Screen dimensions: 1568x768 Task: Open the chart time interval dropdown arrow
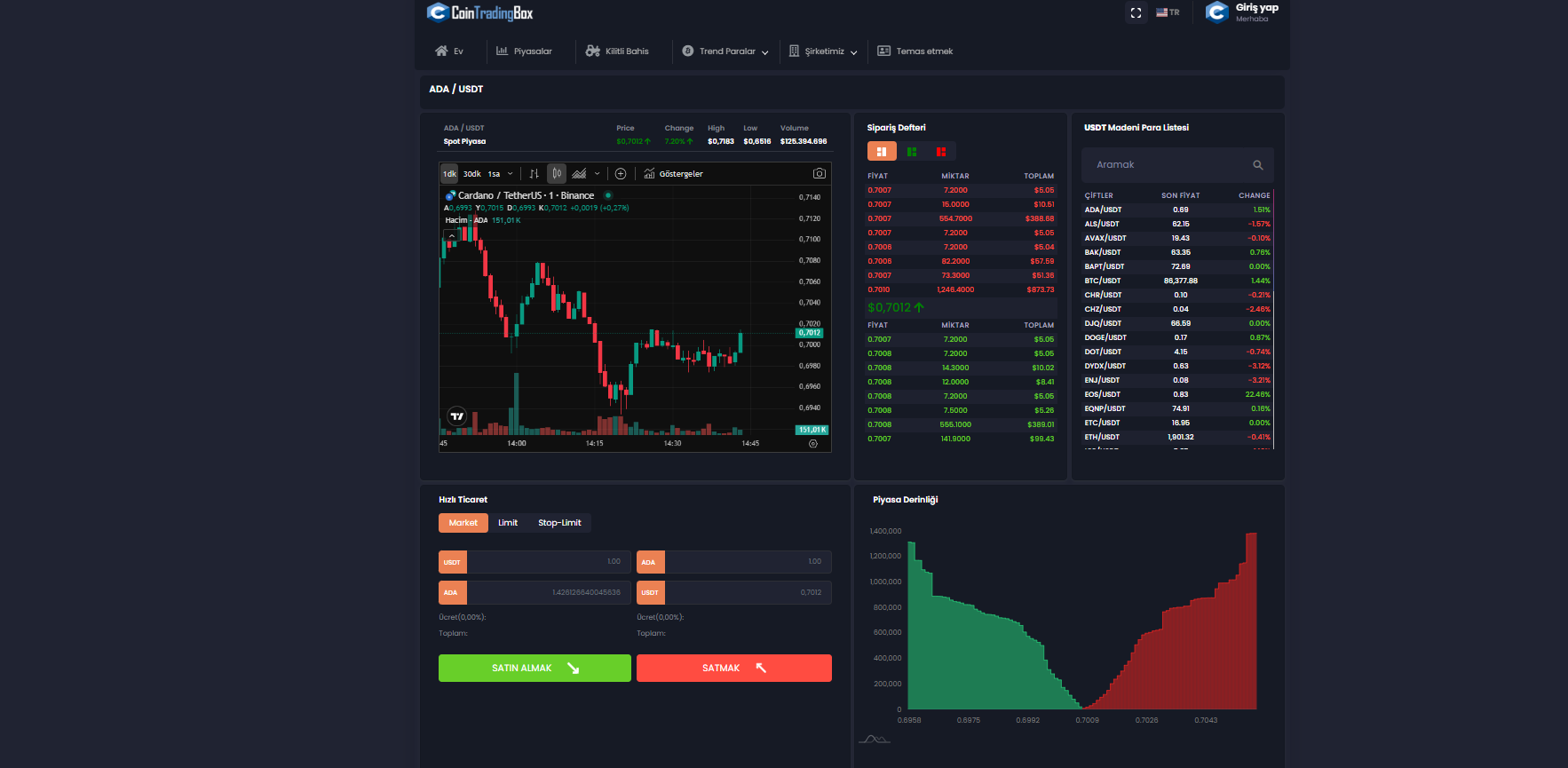[x=511, y=174]
